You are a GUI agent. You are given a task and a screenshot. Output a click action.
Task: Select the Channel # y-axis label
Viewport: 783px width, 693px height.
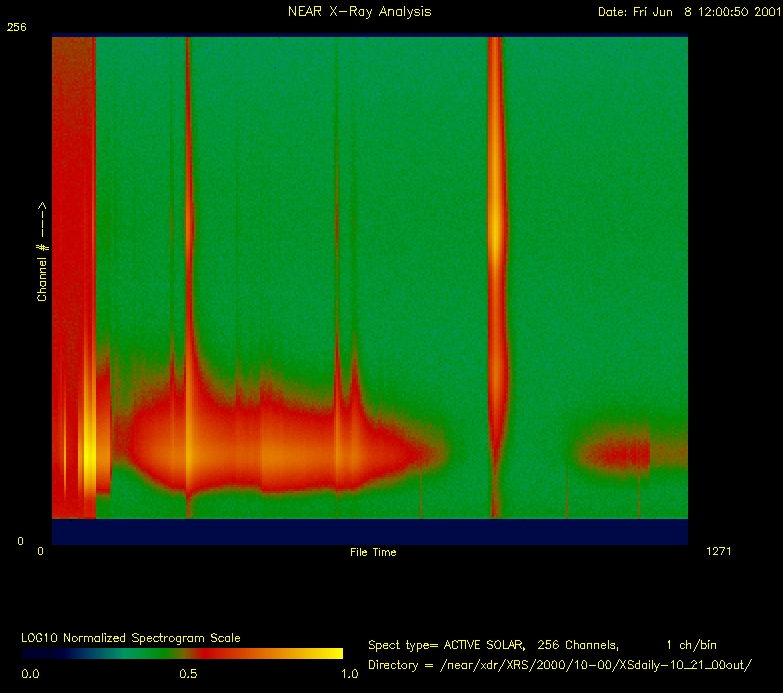pyautogui.click(x=42, y=250)
